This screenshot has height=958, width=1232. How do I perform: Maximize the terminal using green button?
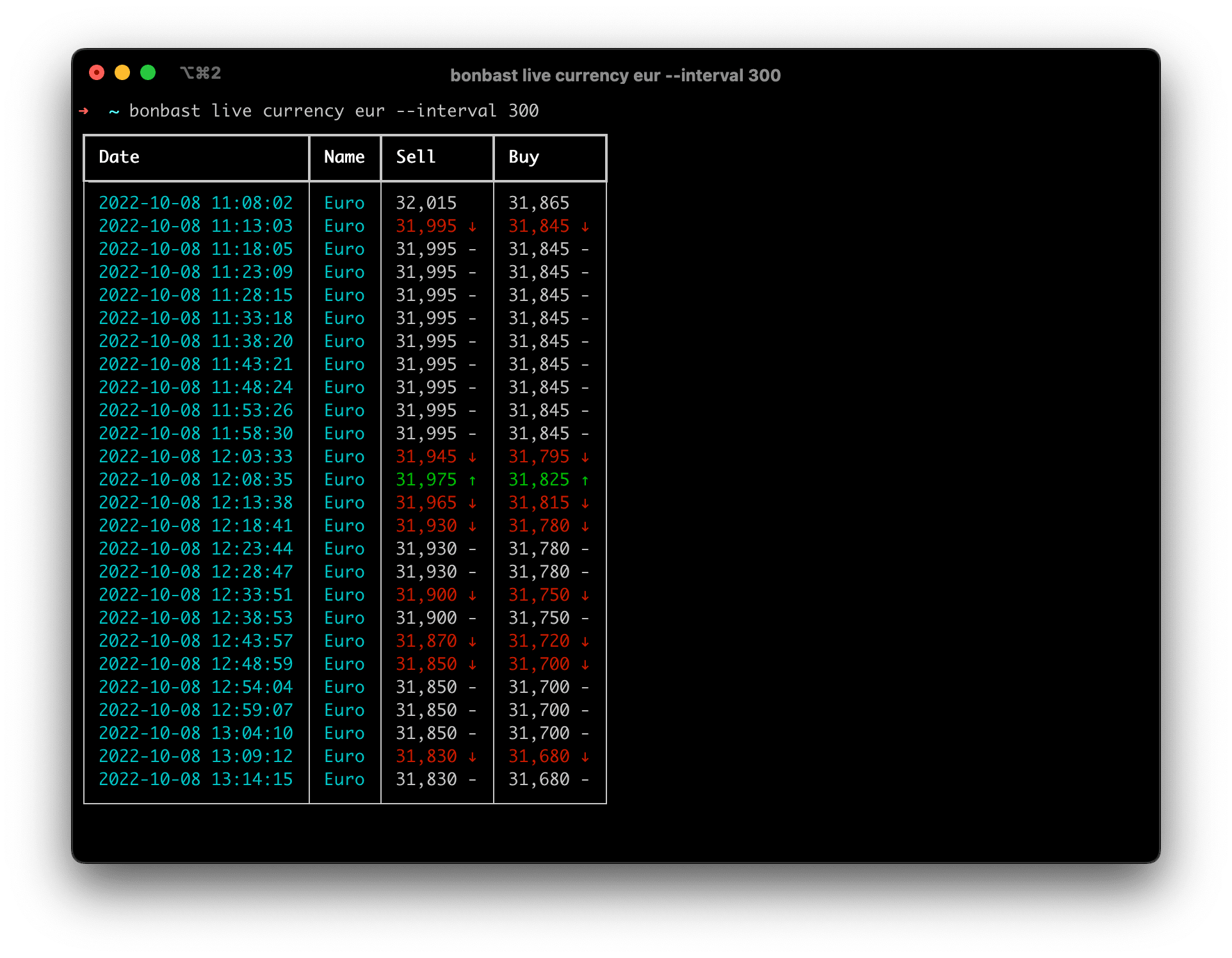tap(148, 73)
